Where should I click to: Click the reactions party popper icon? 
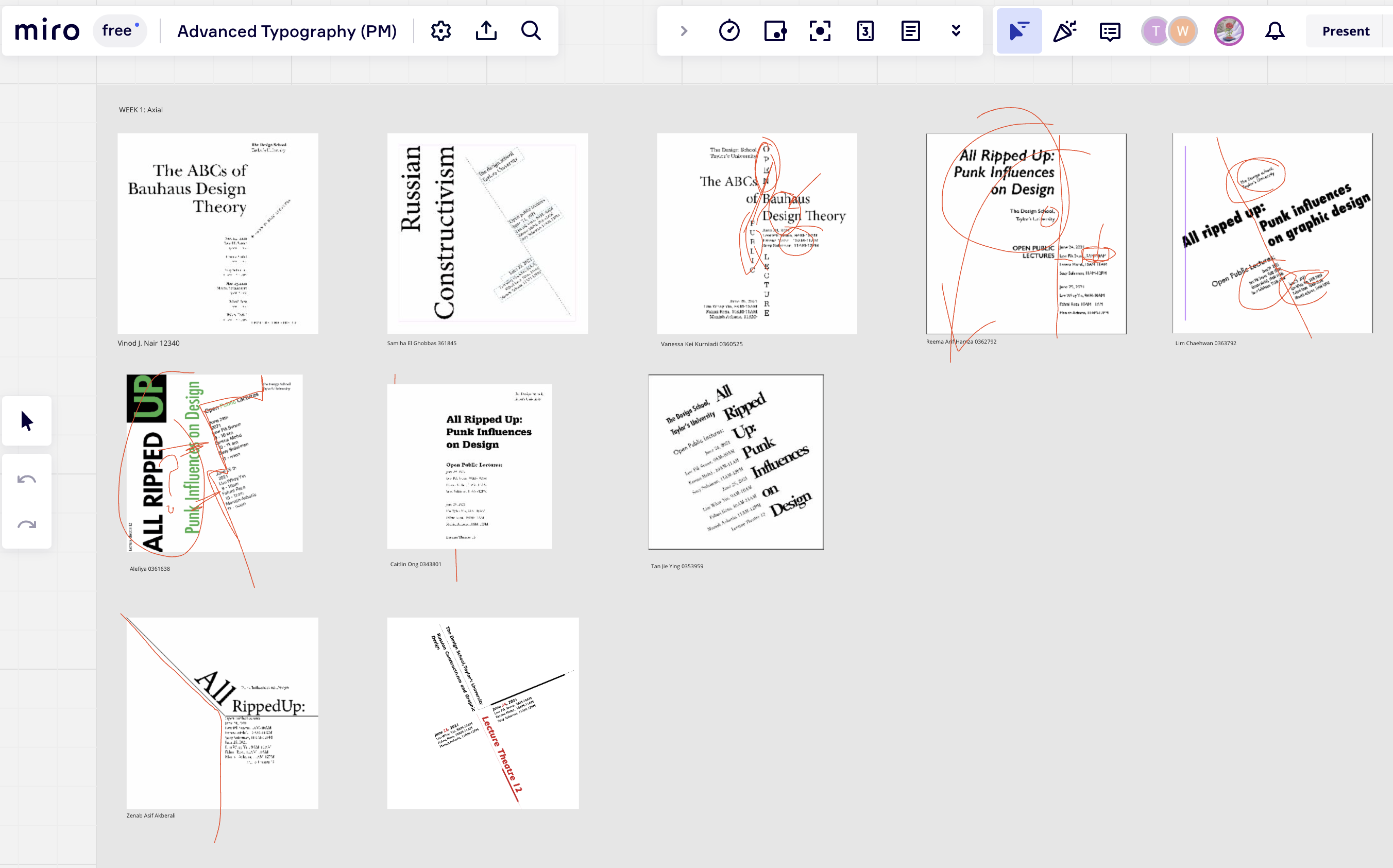[1064, 31]
